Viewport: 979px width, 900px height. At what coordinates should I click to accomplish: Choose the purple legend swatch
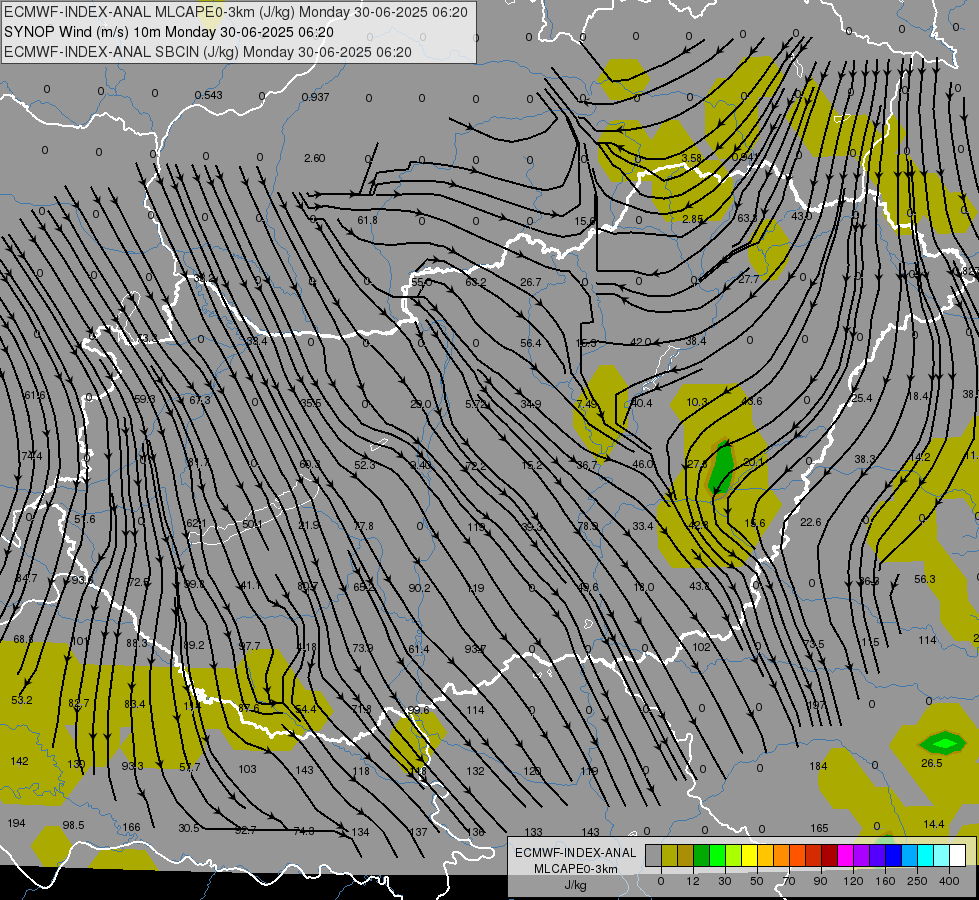click(x=862, y=855)
